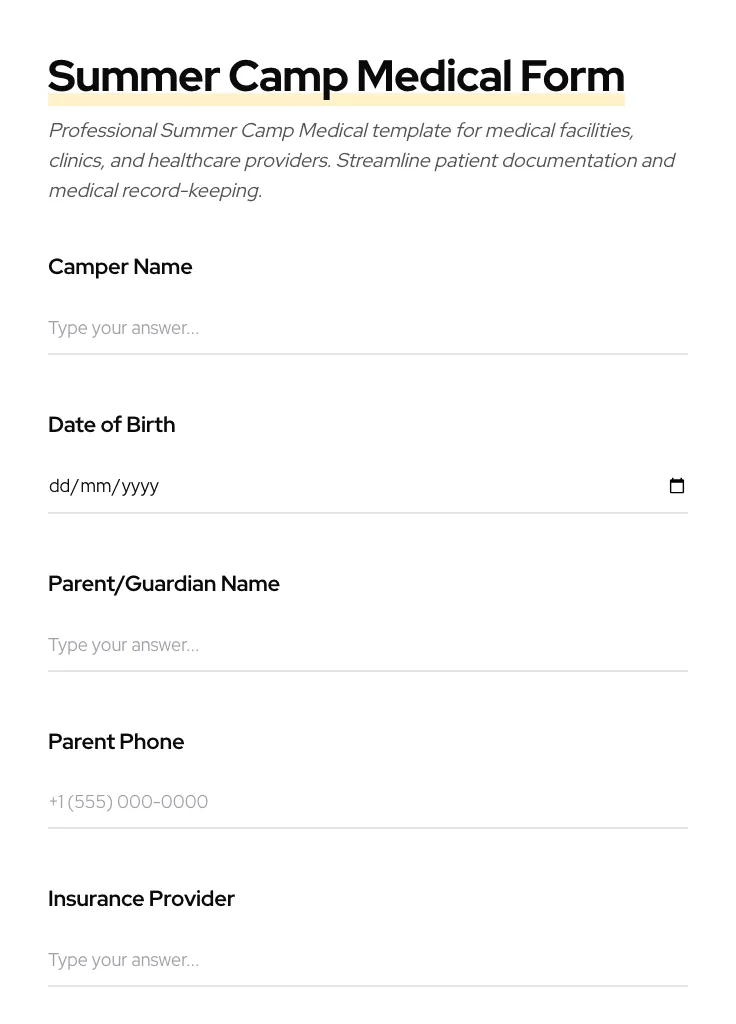Click the Camper Name answer field
This screenshot has width=736, height=1024.
pos(367,328)
